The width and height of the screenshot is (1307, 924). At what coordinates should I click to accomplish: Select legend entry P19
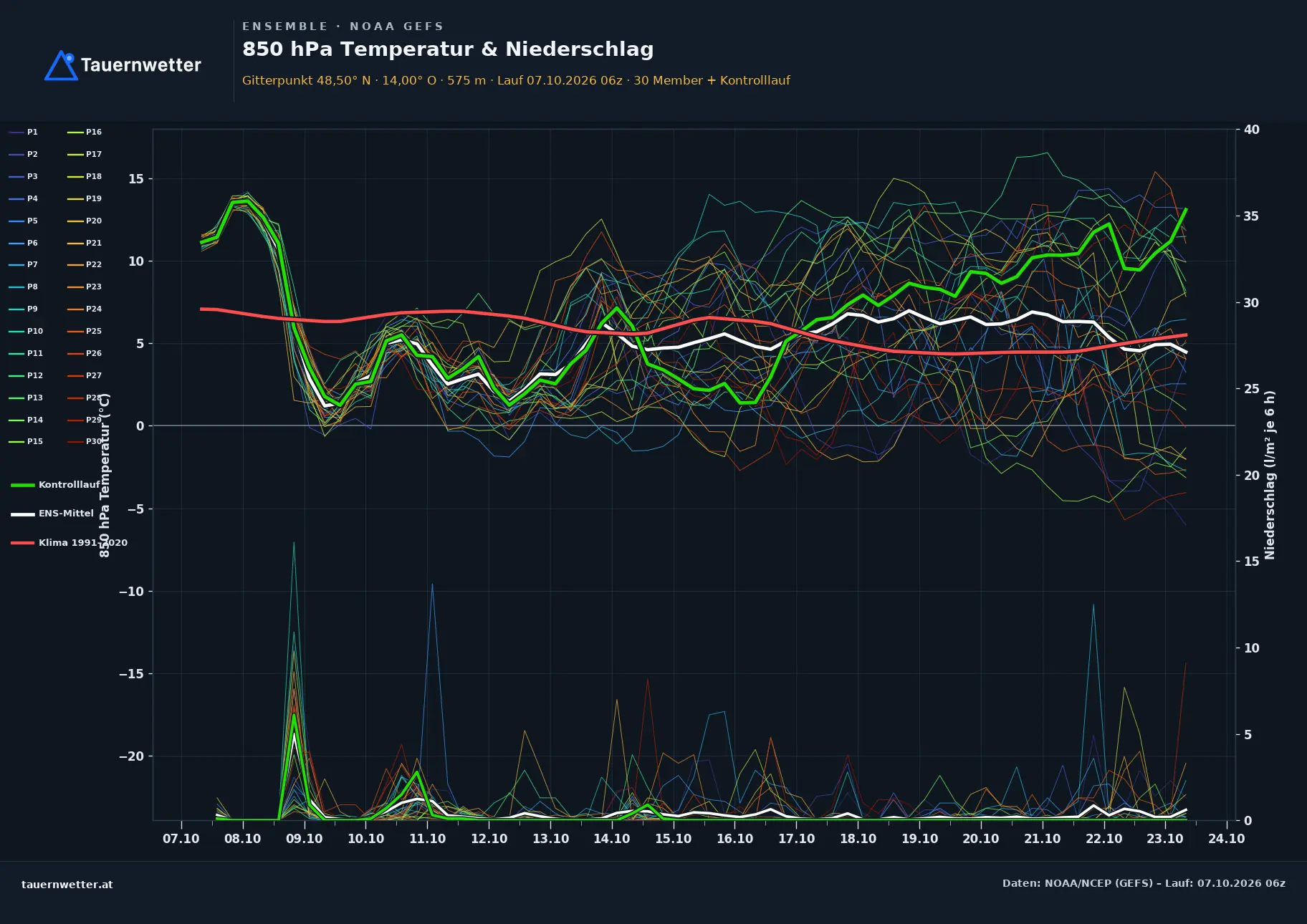pos(85,199)
